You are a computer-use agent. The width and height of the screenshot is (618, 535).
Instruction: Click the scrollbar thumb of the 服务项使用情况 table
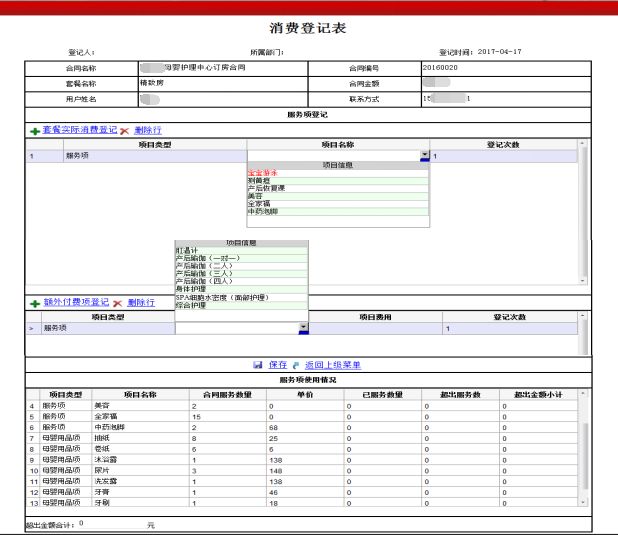(x=583, y=456)
